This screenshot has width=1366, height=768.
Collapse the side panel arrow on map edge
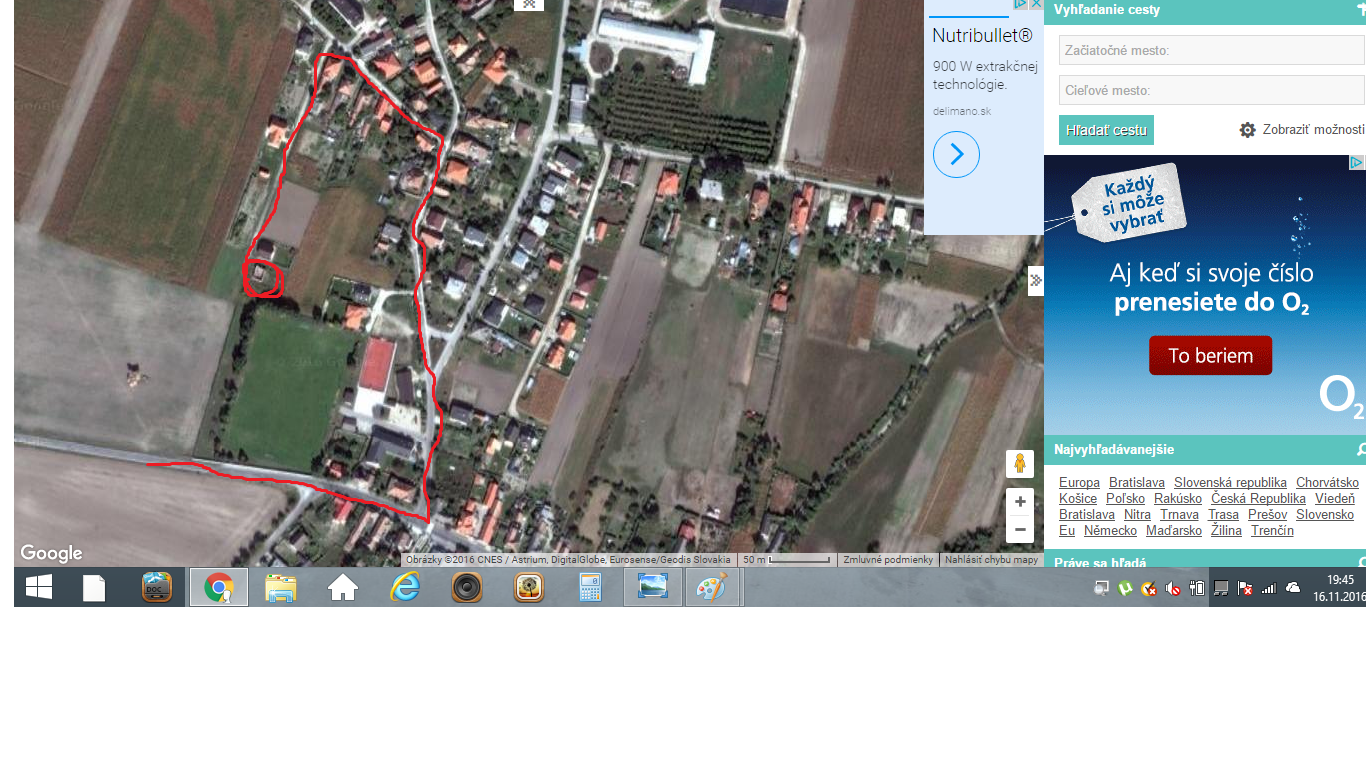[1035, 280]
